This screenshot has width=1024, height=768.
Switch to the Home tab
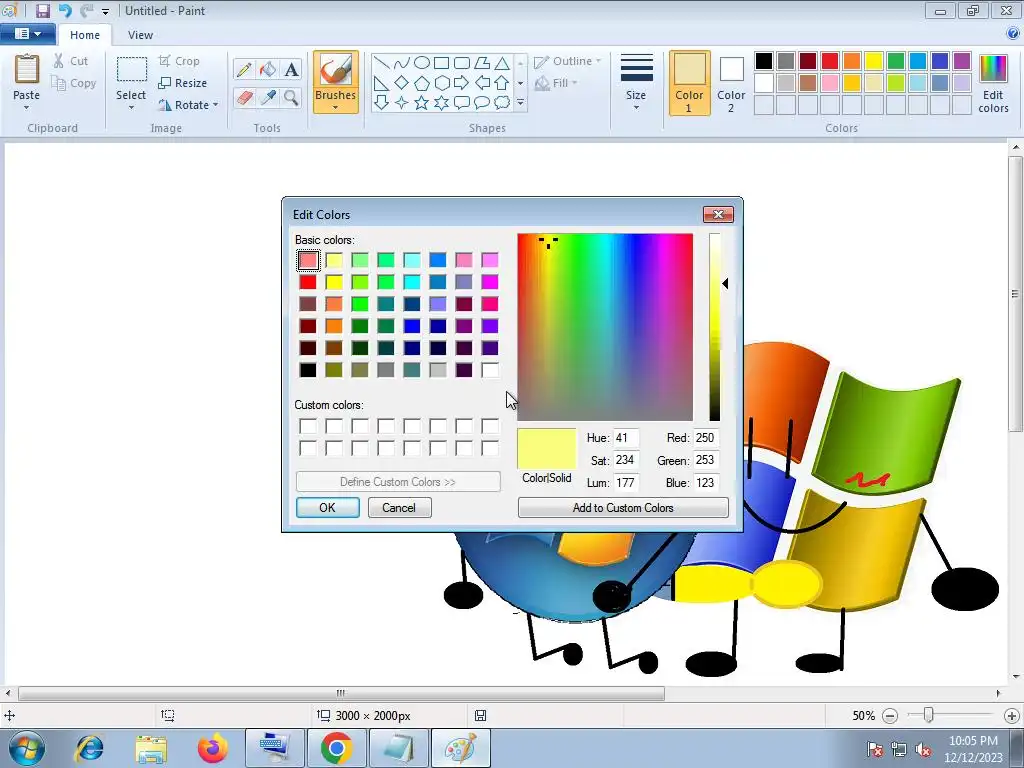pos(85,35)
